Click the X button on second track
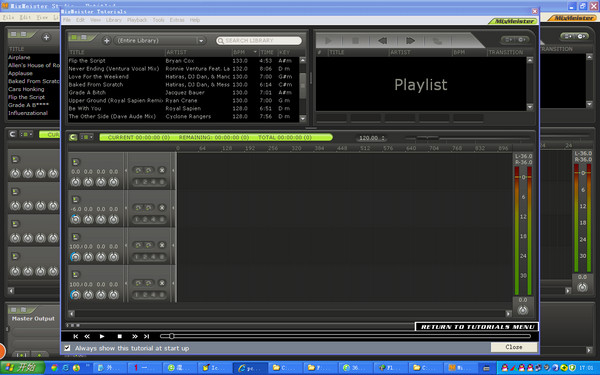600x375 pixels. pyautogui.click(x=162, y=207)
